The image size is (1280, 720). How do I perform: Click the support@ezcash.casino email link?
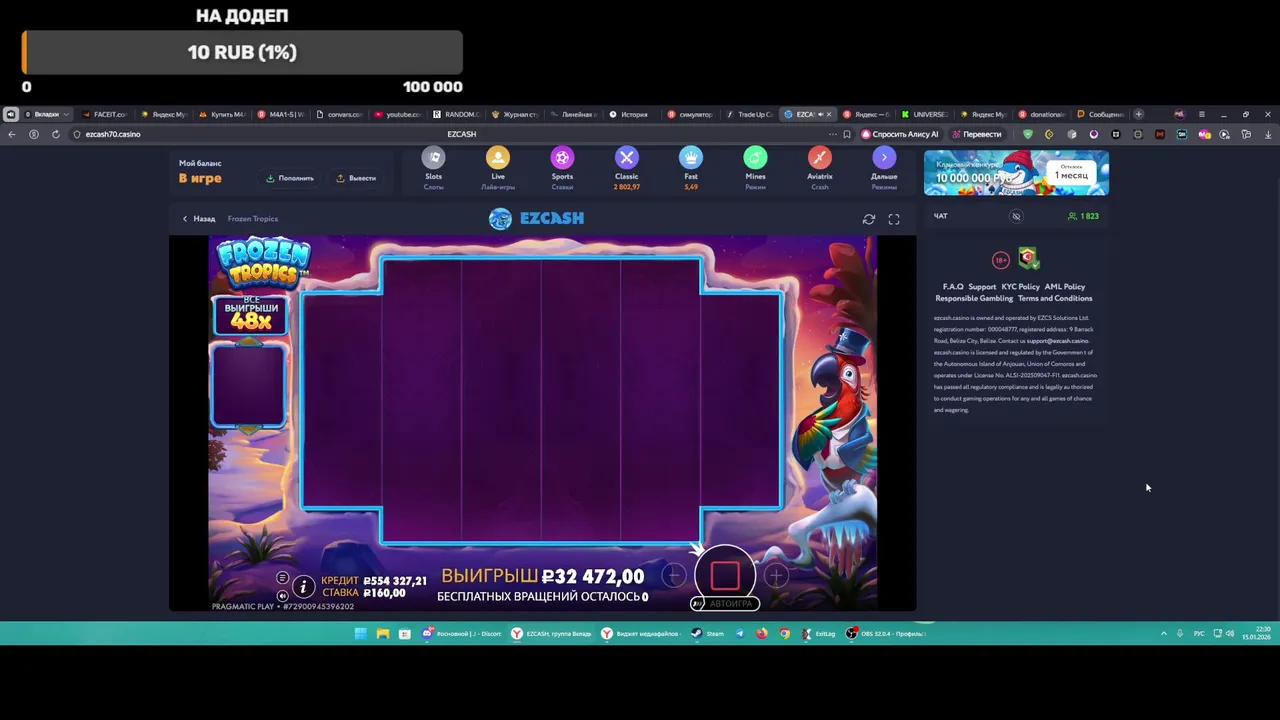[x=1057, y=341]
